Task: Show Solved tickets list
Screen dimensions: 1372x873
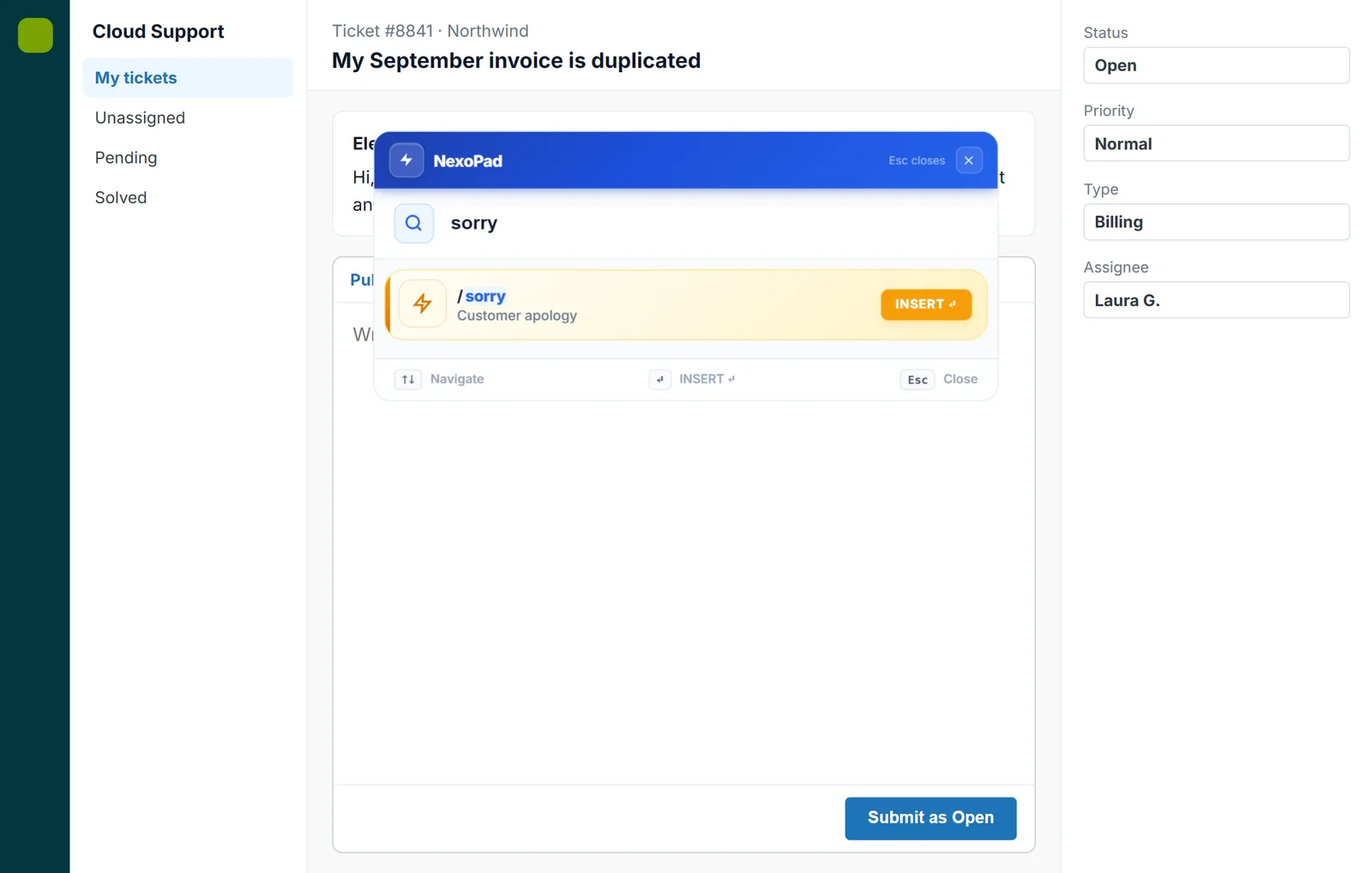Action: pyautogui.click(x=188, y=197)
